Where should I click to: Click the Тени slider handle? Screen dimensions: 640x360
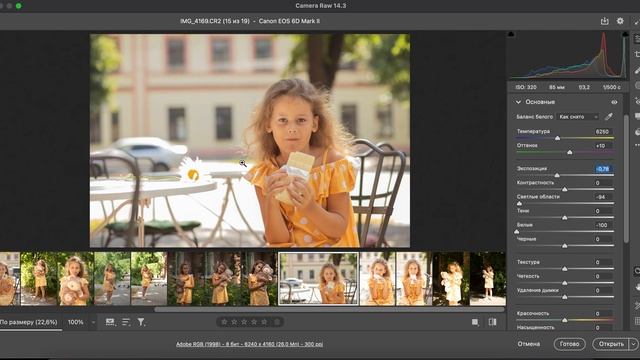pos(565,218)
